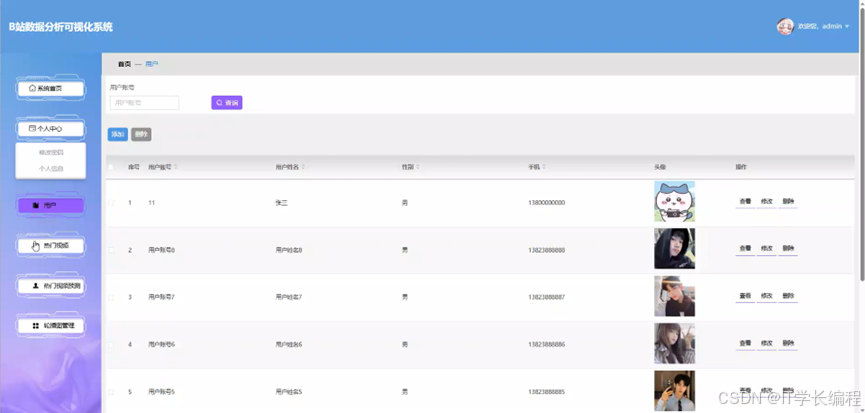This screenshot has height=413, width=865.
Task: Select 个人信息 under 个人中心
Action: [x=51, y=169]
